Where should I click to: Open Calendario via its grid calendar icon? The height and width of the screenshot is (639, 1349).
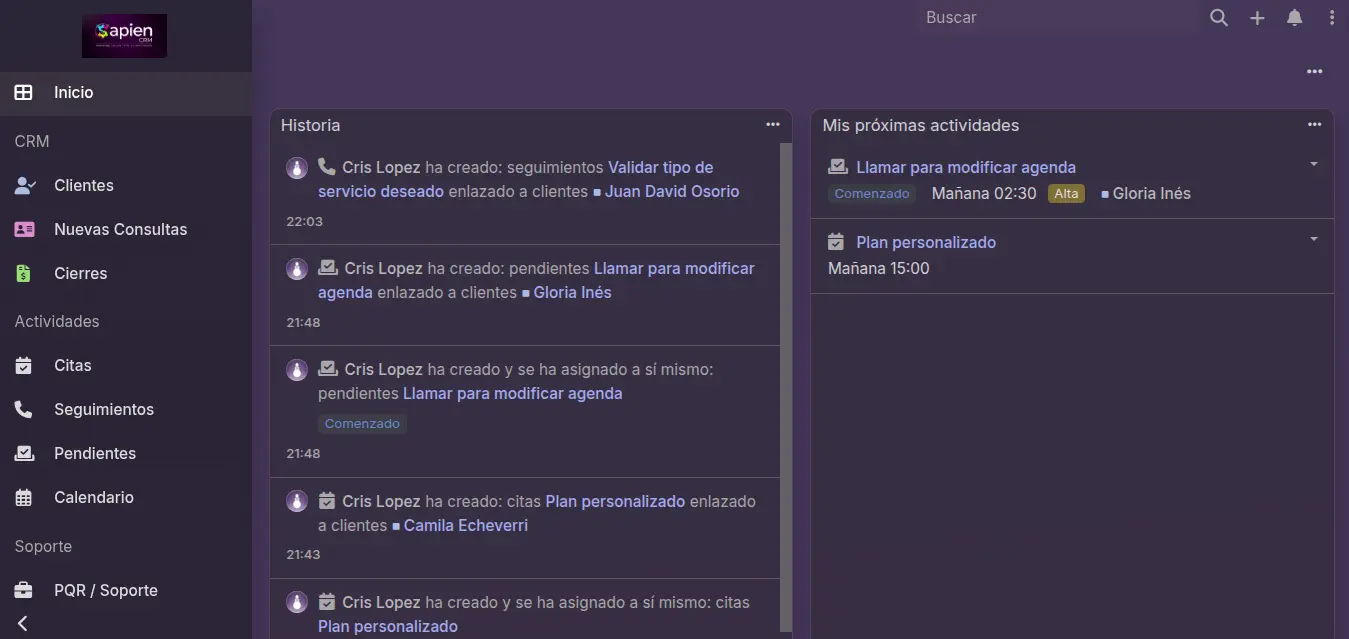coord(23,497)
